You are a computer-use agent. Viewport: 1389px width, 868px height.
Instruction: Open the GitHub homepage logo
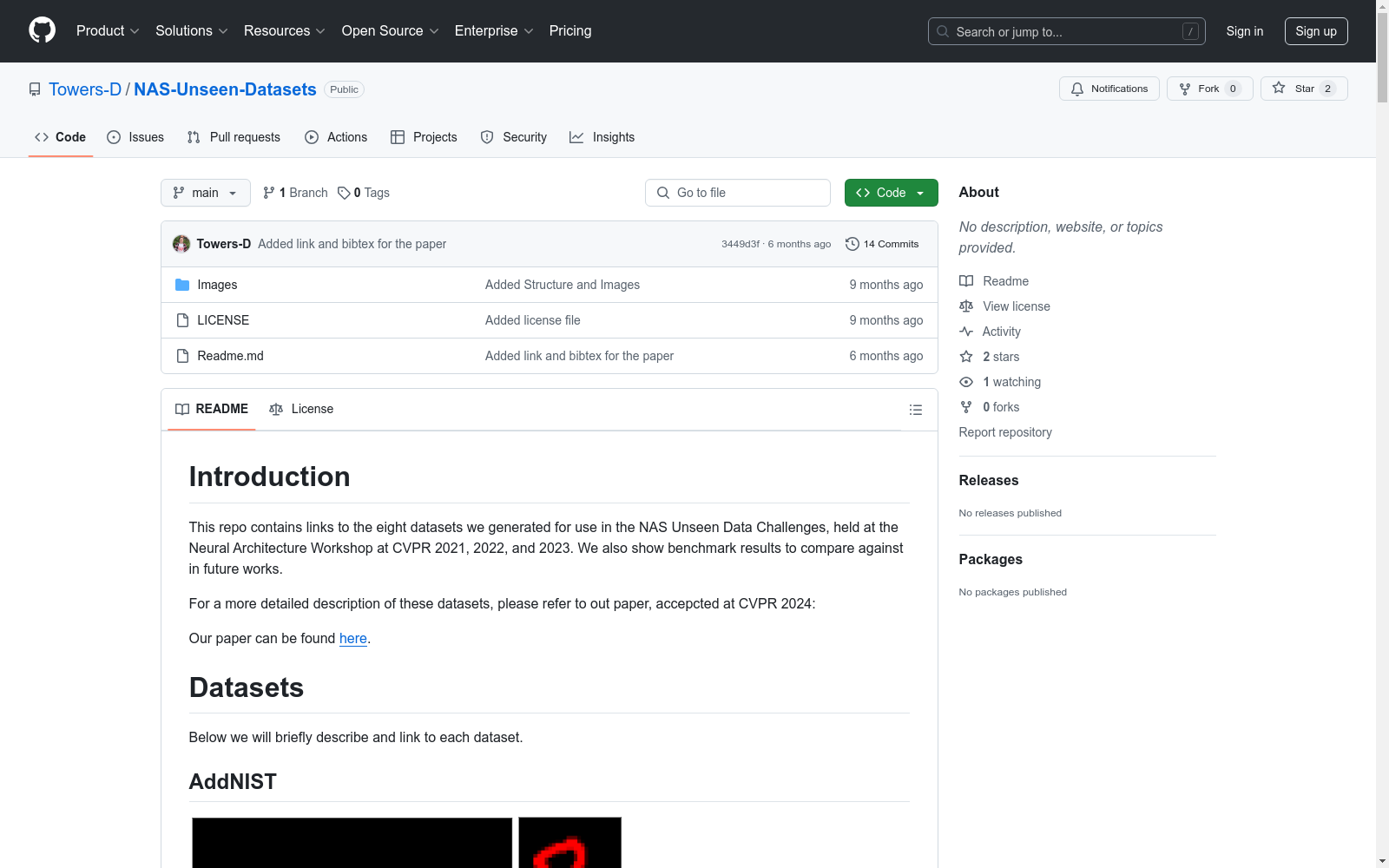tap(42, 30)
